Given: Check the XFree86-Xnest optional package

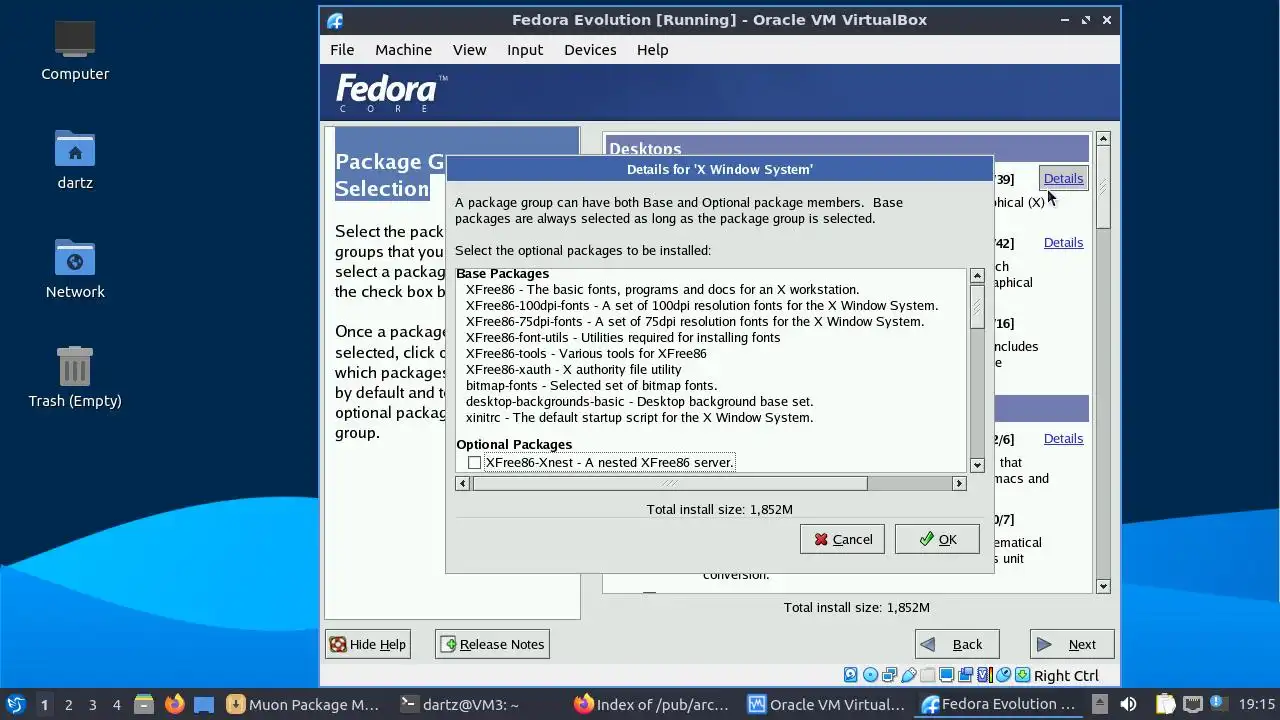Looking at the screenshot, I should coord(474,462).
